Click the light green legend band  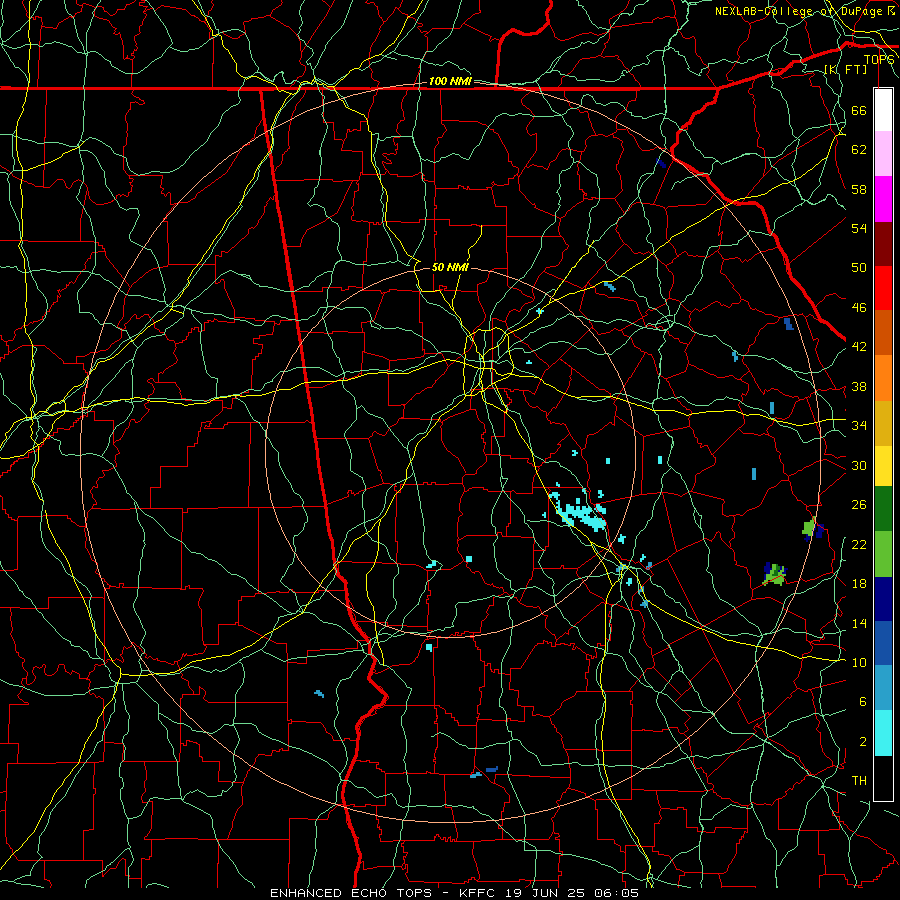pyautogui.click(x=883, y=554)
